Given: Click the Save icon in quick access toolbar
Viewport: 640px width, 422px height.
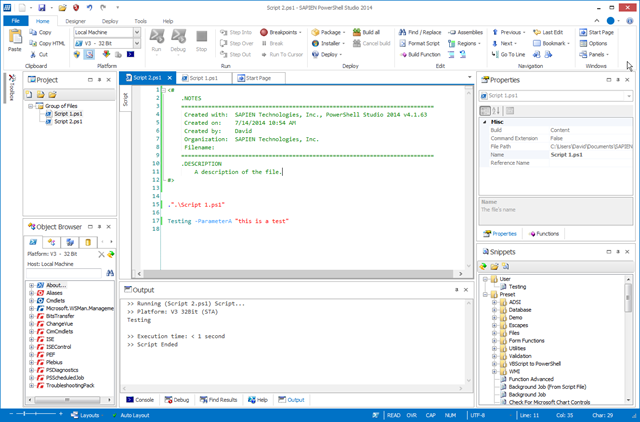Looking at the screenshot, I should point(42,7).
